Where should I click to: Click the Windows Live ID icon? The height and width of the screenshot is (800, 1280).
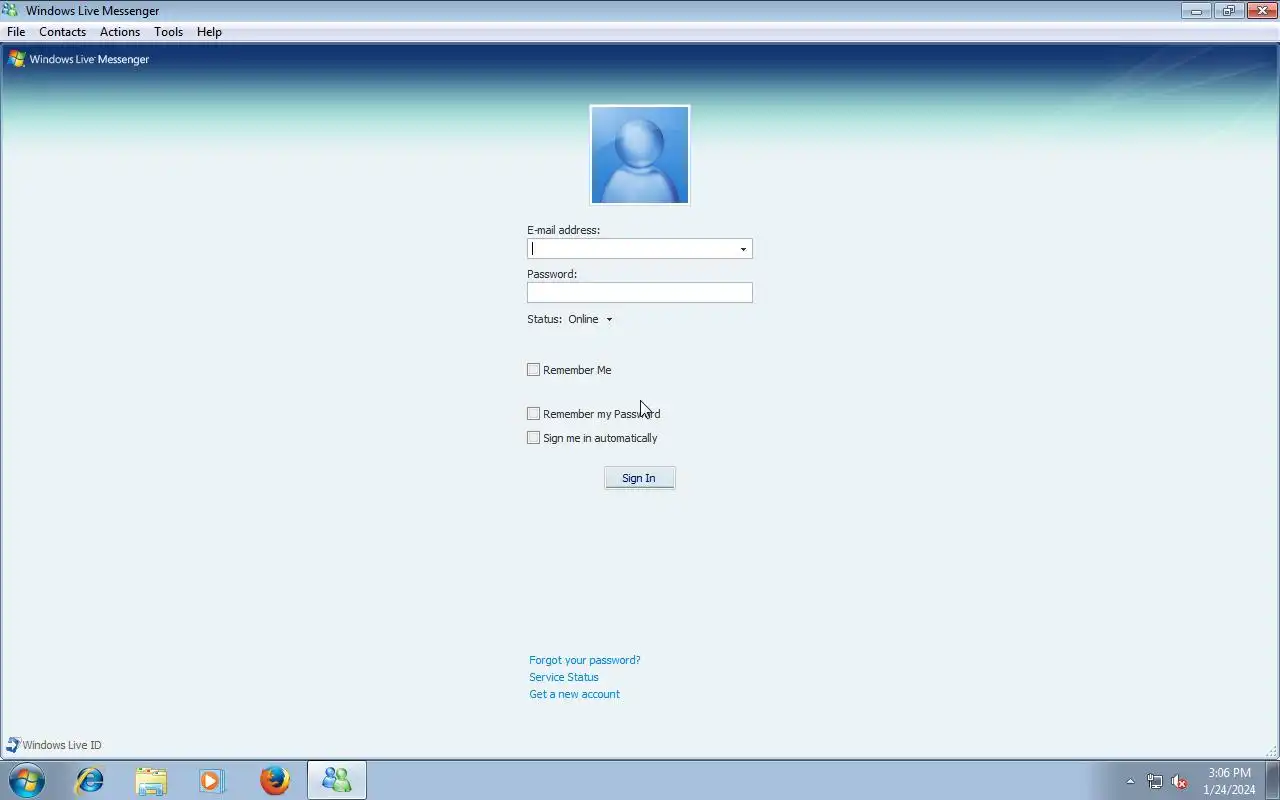pos(13,745)
